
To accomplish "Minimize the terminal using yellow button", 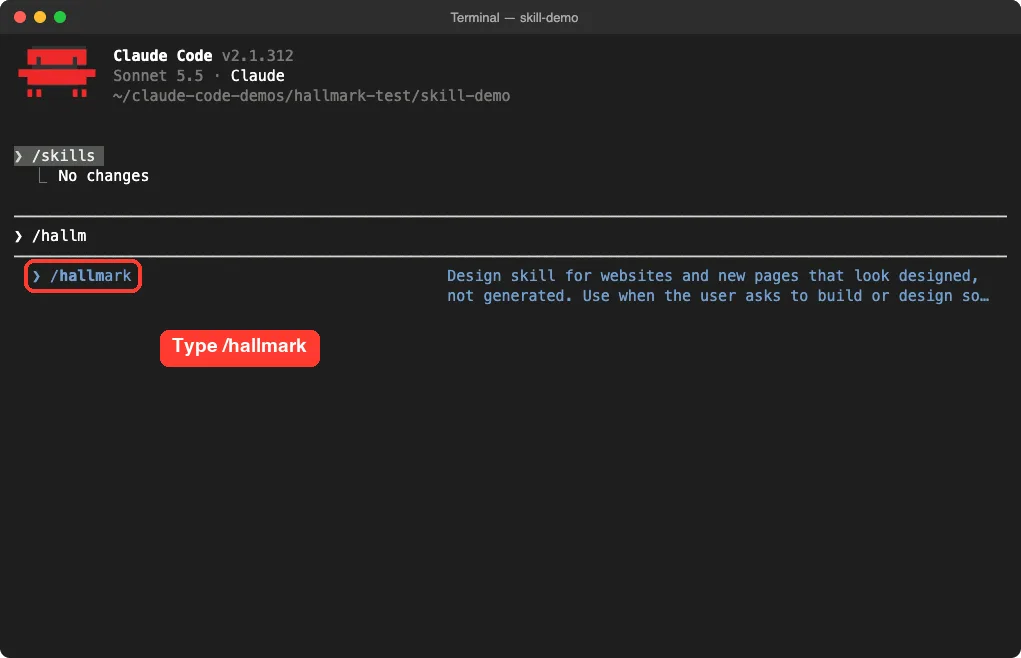I will click(40, 17).
